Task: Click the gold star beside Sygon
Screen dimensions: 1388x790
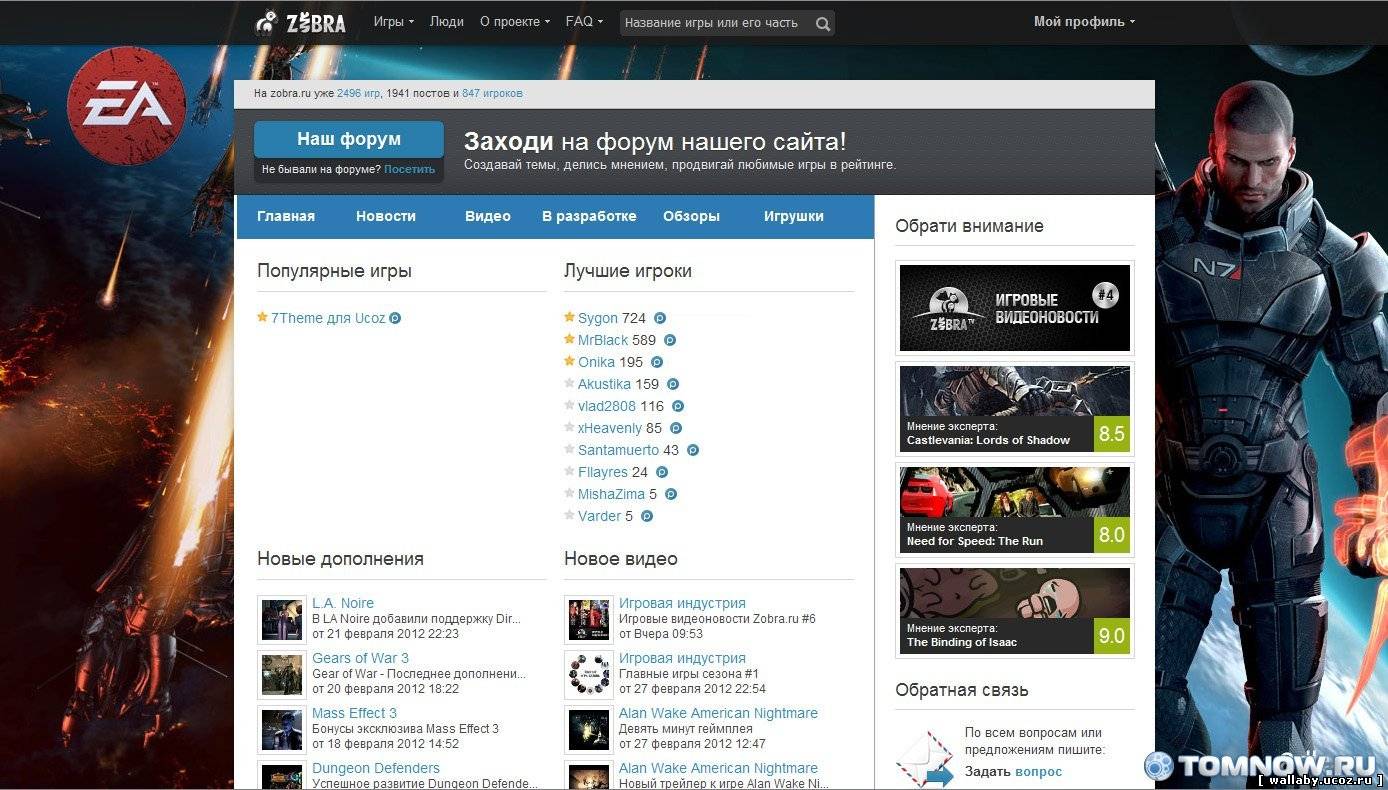Action: pyautogui.click(x=569, y=317)
